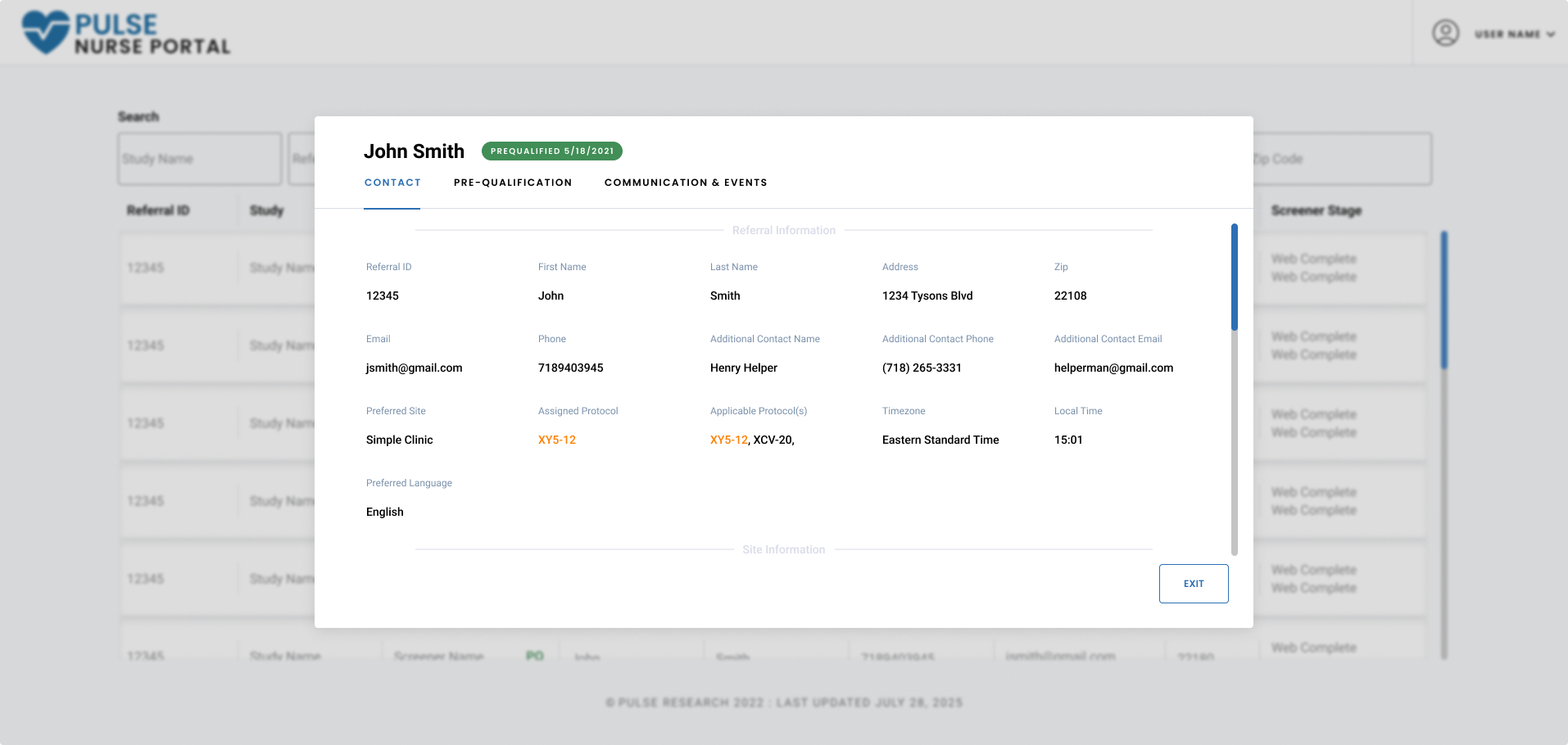Click the John Smith name heading
The image size is (1568, 745).
(x=414, y=151)
